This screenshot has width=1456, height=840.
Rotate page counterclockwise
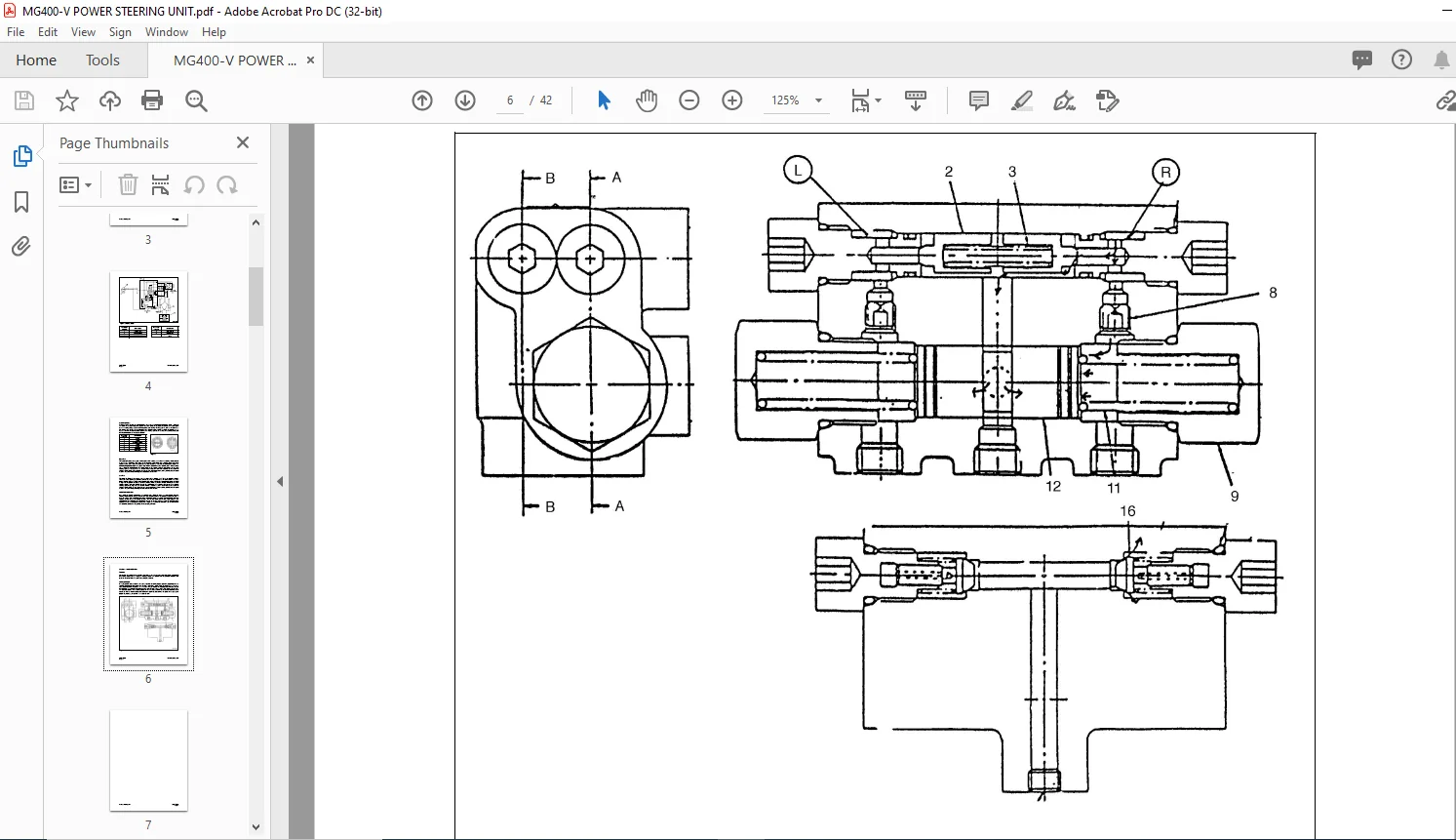[194, 184]
